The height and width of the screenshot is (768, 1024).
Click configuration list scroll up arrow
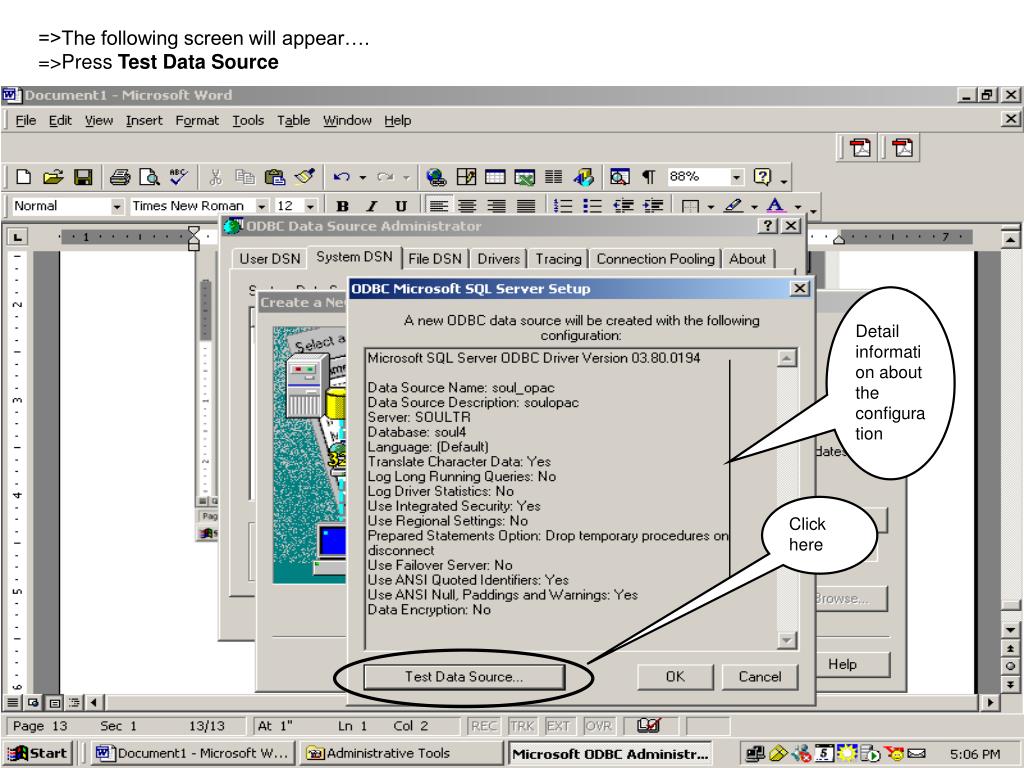[787, 358]
